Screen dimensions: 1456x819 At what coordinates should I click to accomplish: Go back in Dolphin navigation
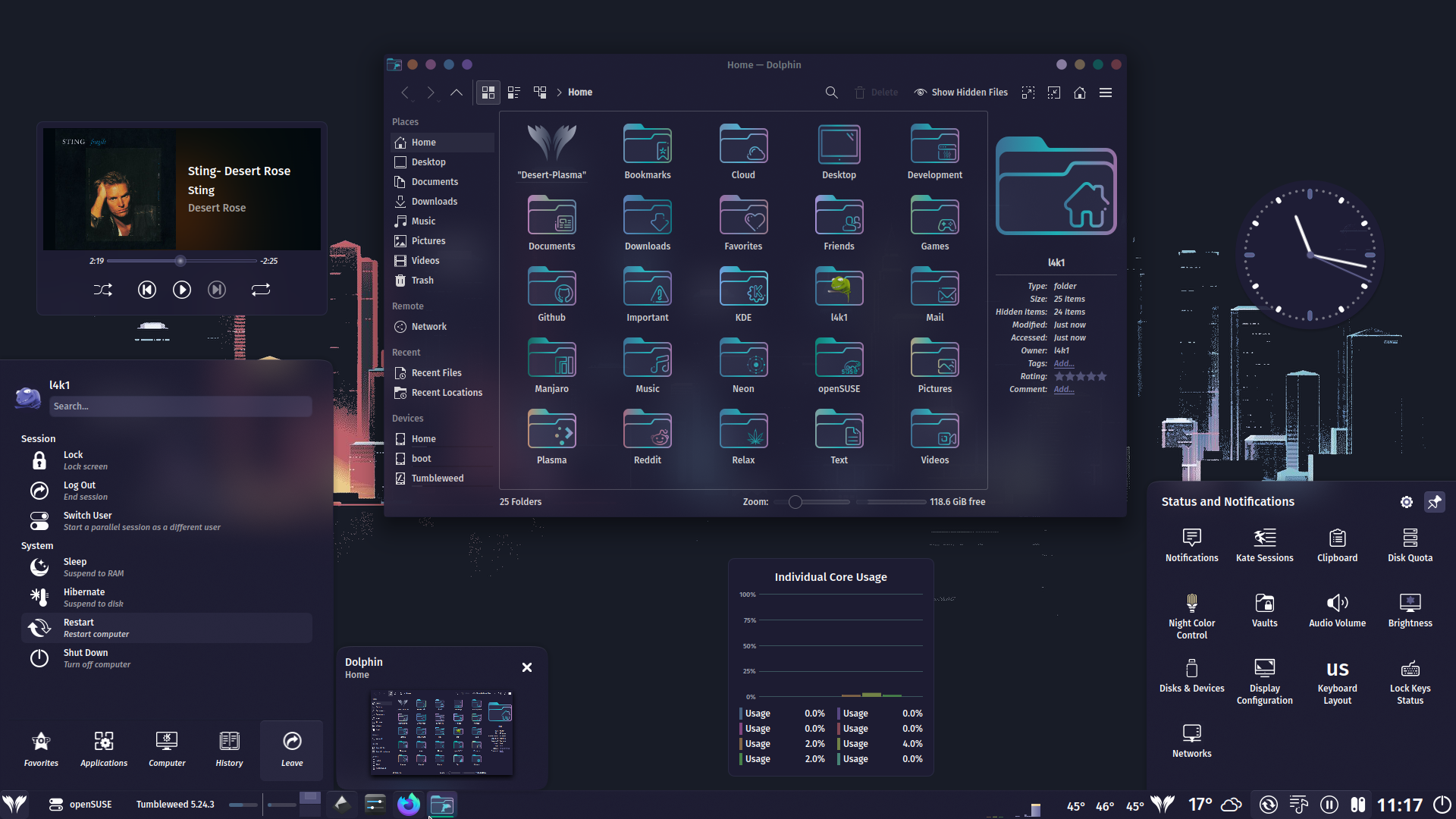click(x=405, y=93)
